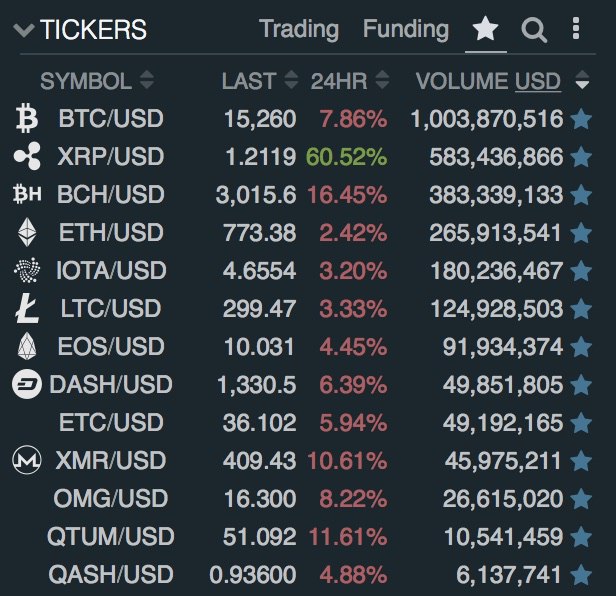Collapse the TICKERS panel chevron
This screenshot has width=616, height=596.
[x=24, y=30]
